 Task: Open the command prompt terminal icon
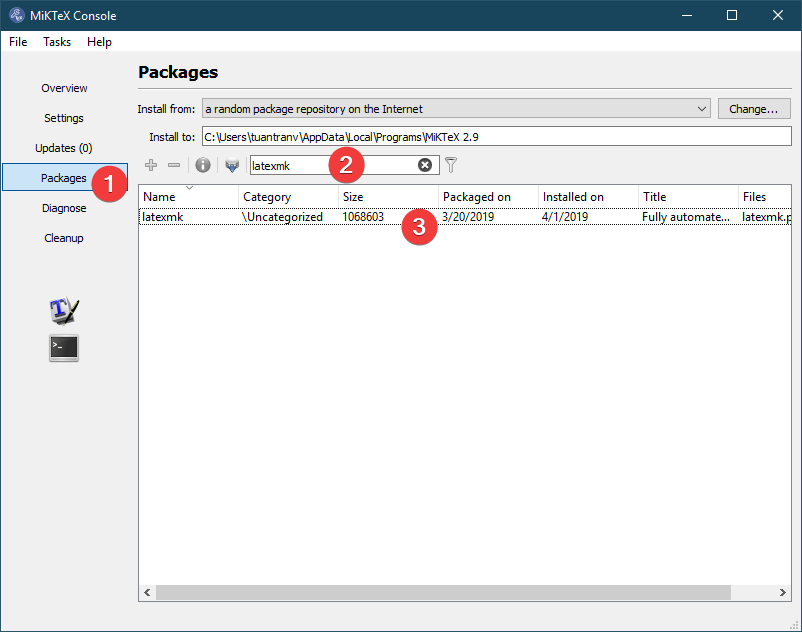(64, 348)
